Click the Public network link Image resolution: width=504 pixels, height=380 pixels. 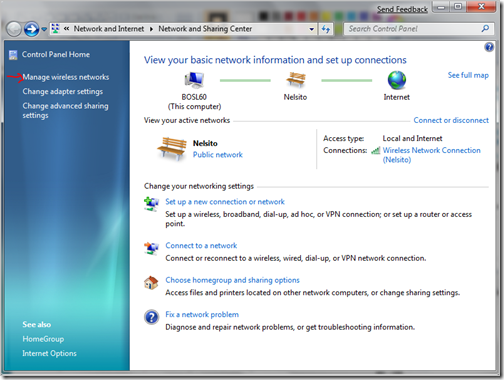(x=218, y=155)
